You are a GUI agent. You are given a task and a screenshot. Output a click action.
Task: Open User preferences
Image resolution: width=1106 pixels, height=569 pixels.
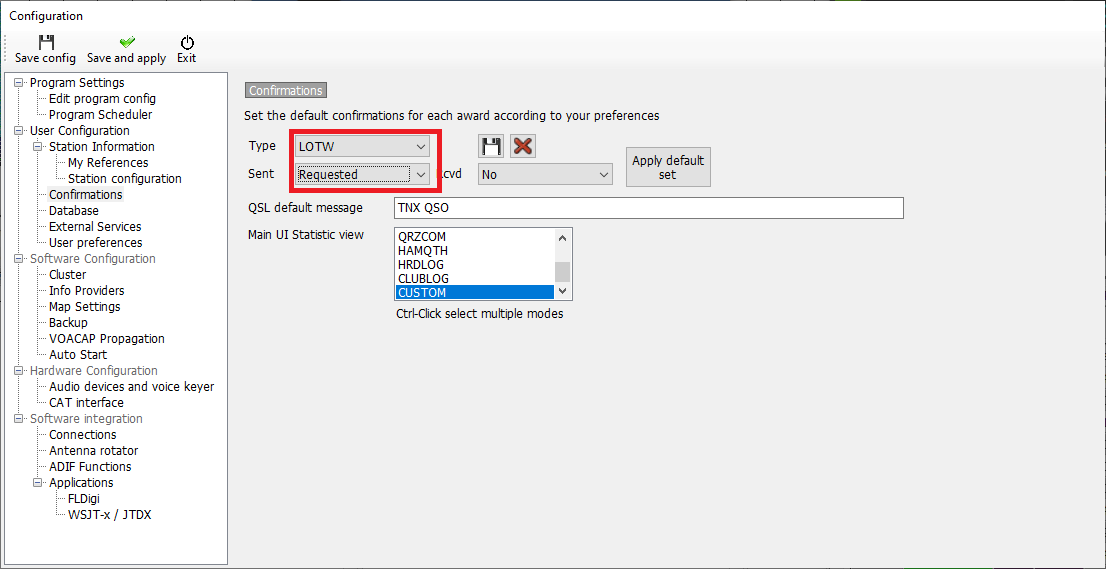tap(95, 243)
